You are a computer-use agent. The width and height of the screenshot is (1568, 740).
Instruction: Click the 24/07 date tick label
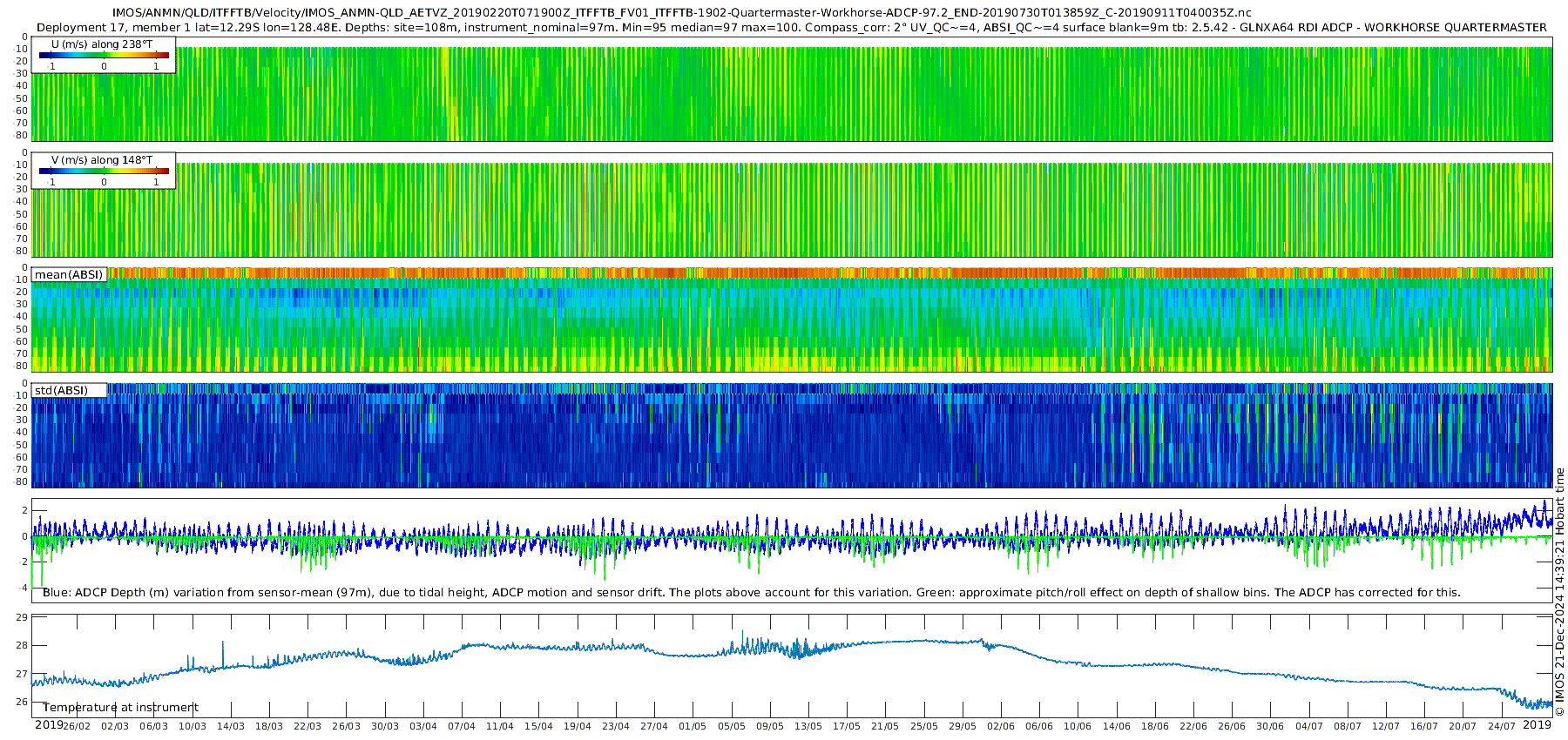pyautogui.click(x=1502, y=726)
